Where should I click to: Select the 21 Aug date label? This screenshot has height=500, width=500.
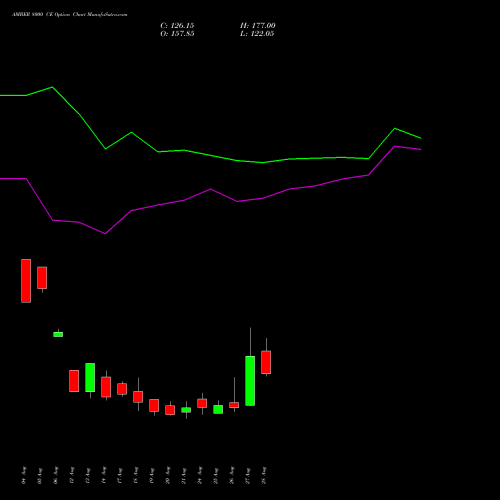tap(184, 475)
